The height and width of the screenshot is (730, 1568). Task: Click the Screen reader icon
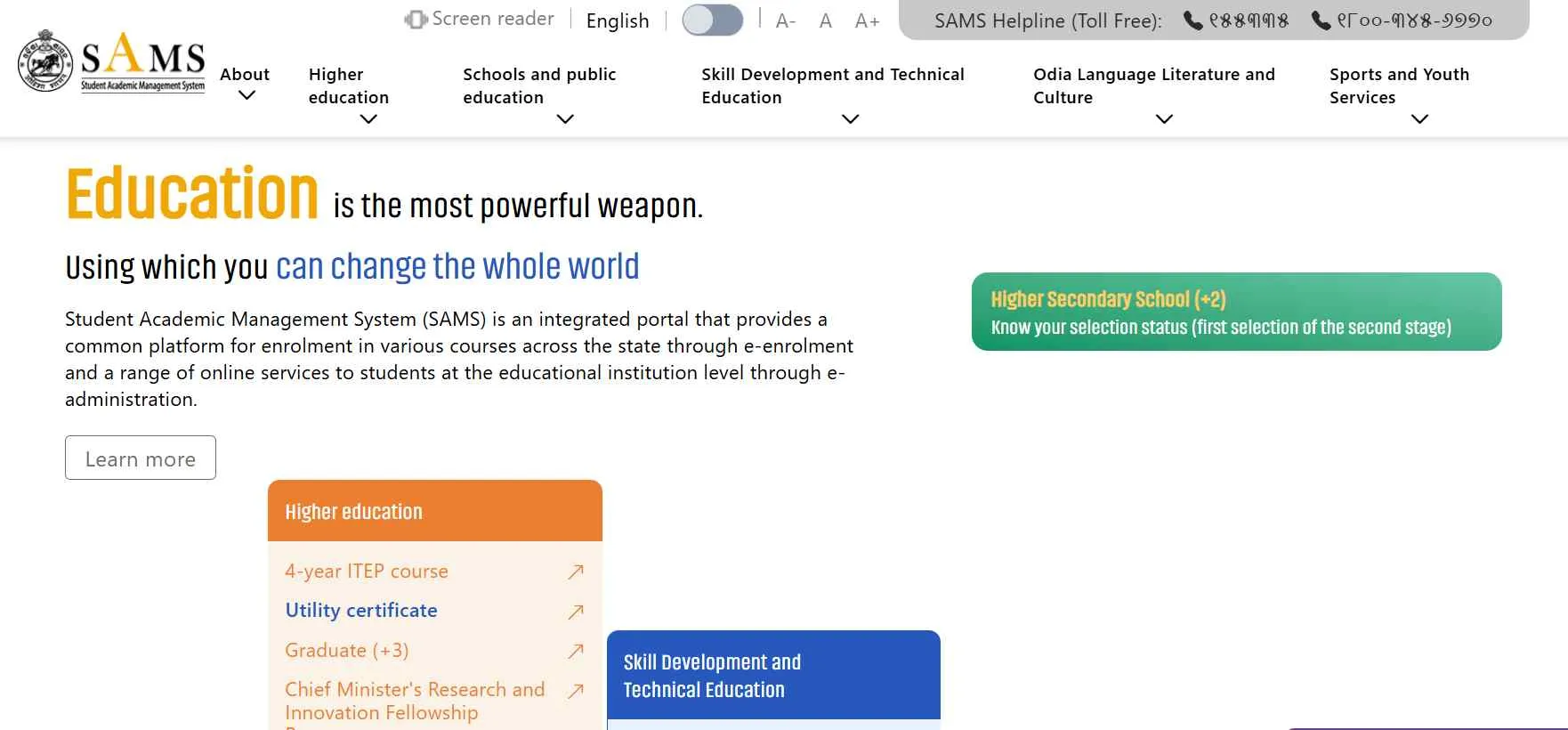tap(416, 19)
